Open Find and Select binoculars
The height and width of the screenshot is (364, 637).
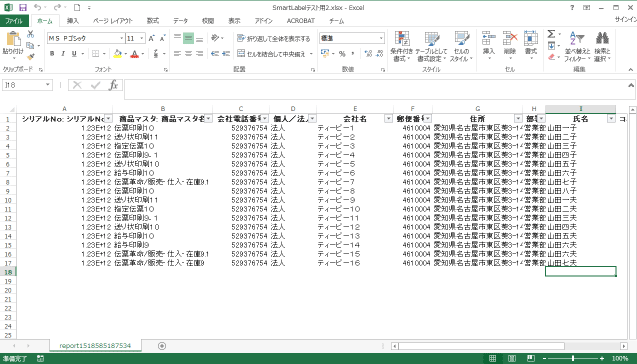point(602,46)
